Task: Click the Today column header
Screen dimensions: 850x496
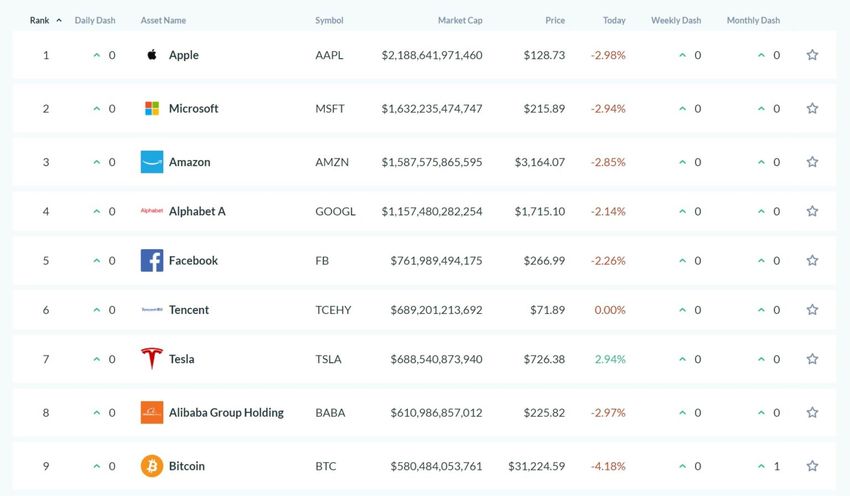Action: coord(614,20)
